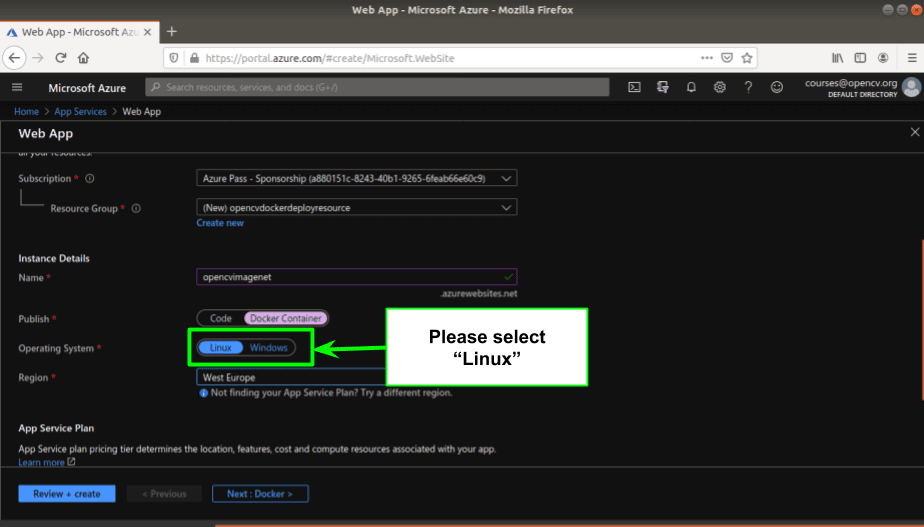Screen dimensions: 924x527
Task: Click the Next : Docker button
Action: click(260, 494)
